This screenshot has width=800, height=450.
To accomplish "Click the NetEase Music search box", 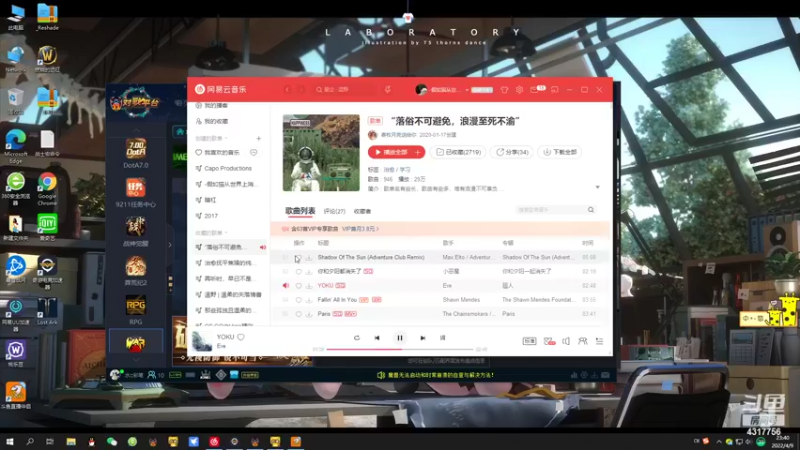I will pyautogui.click(x=346, y=89).
